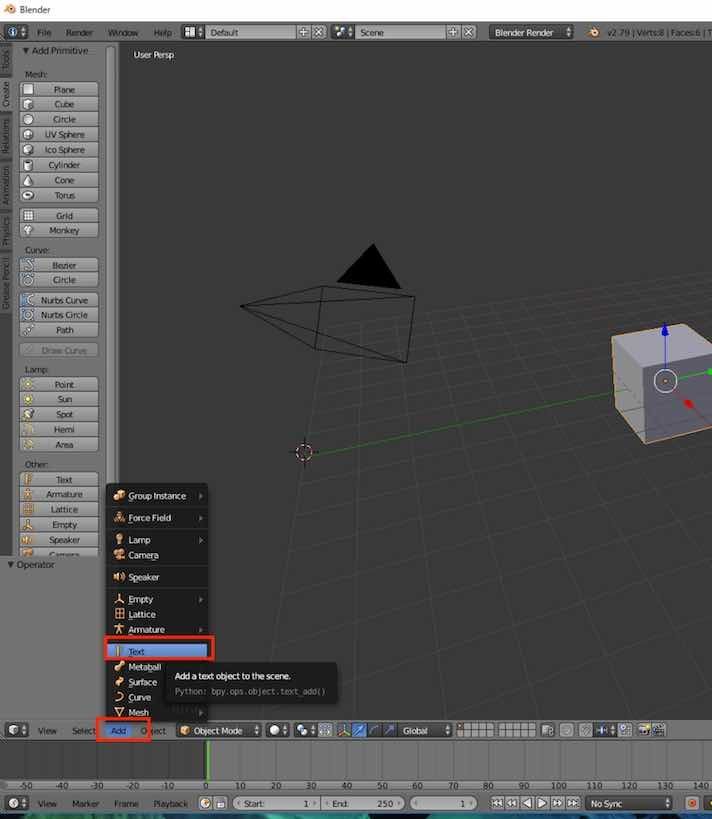Add an Armature from tool shelf panel

59,494
